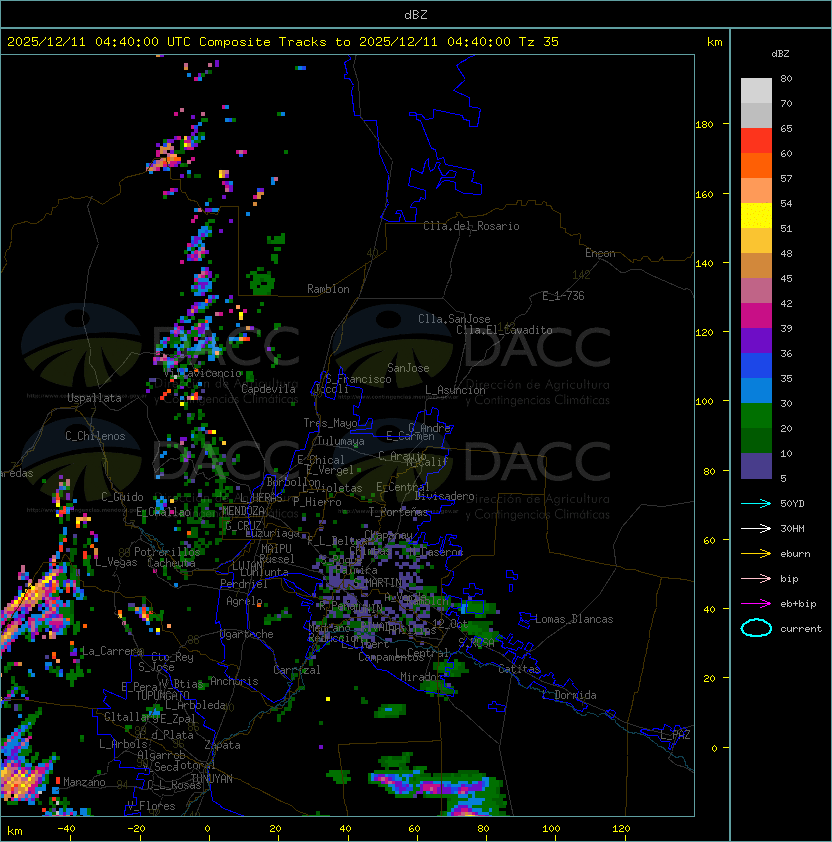
Task: Click the legend value label '65'
Action: click(786, 128)
